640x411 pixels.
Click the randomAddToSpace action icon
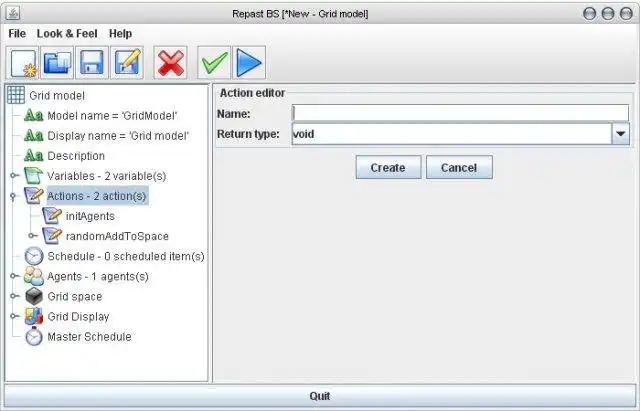pos(52,236)
